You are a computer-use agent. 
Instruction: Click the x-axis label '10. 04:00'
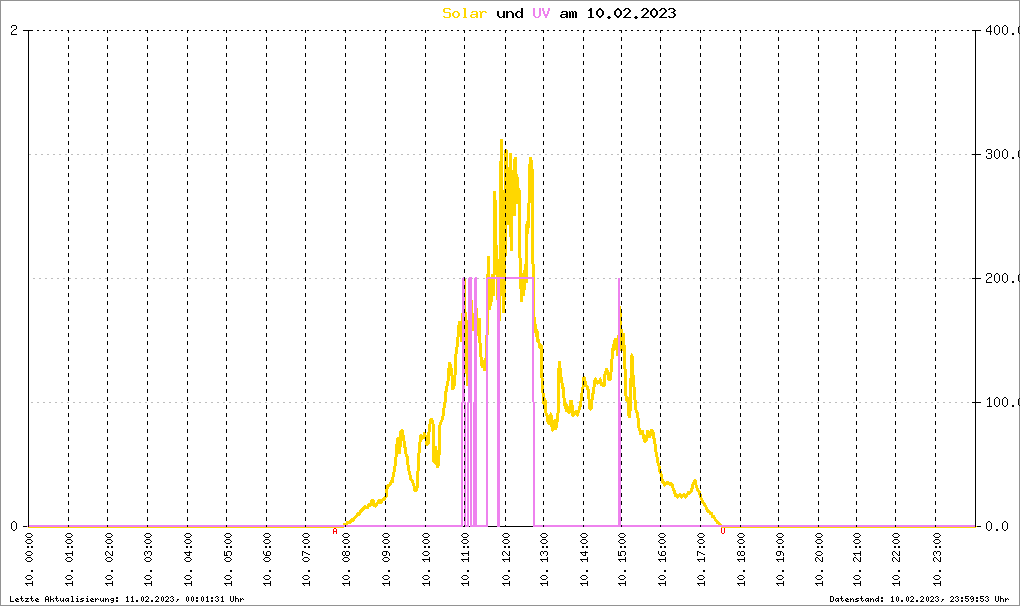pyautogui.click(x=187, y=559)
